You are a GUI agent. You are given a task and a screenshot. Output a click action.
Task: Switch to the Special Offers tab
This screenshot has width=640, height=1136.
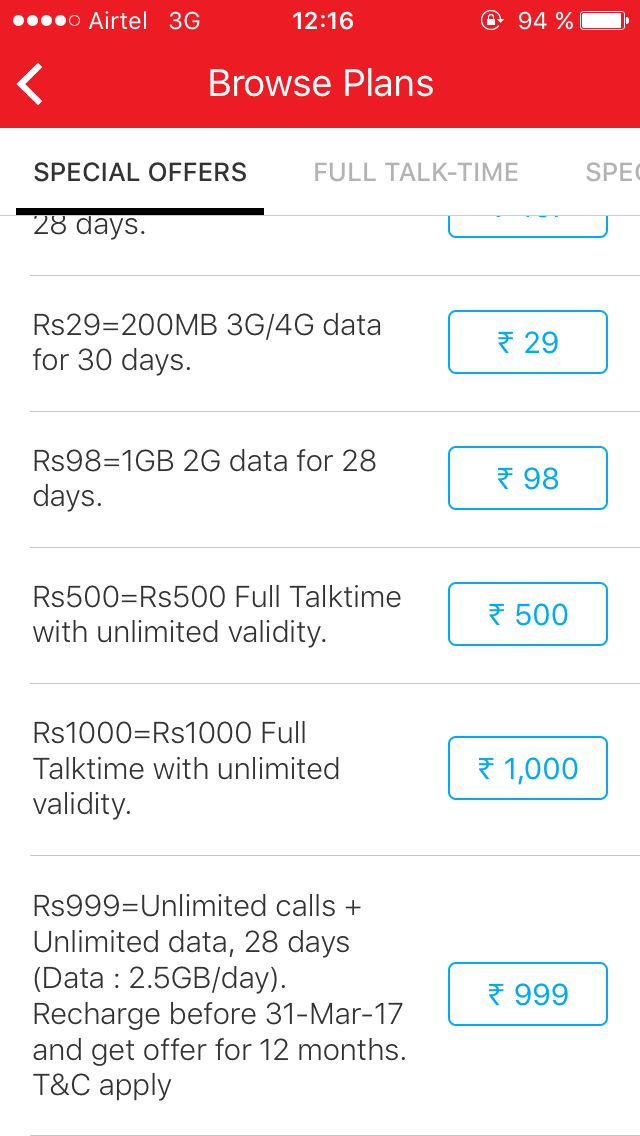(140, 173)
